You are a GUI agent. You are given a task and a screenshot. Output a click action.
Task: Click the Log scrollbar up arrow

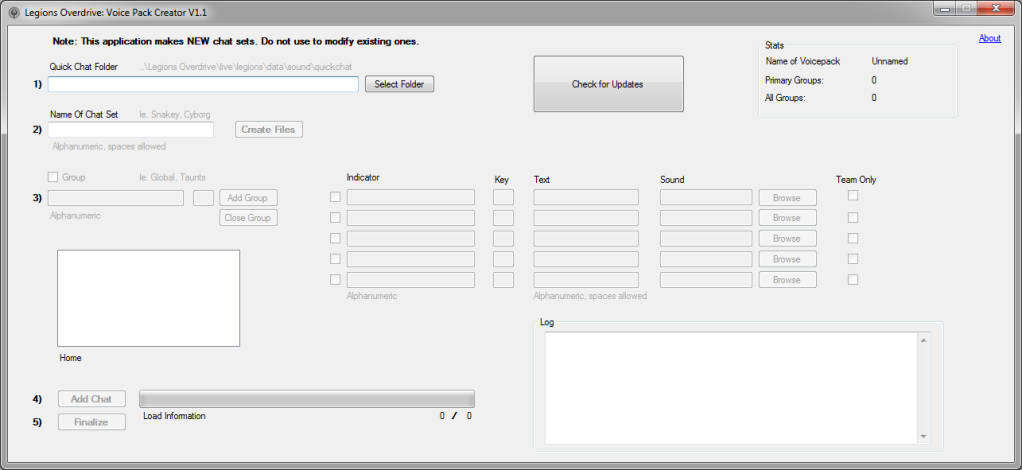924,340
